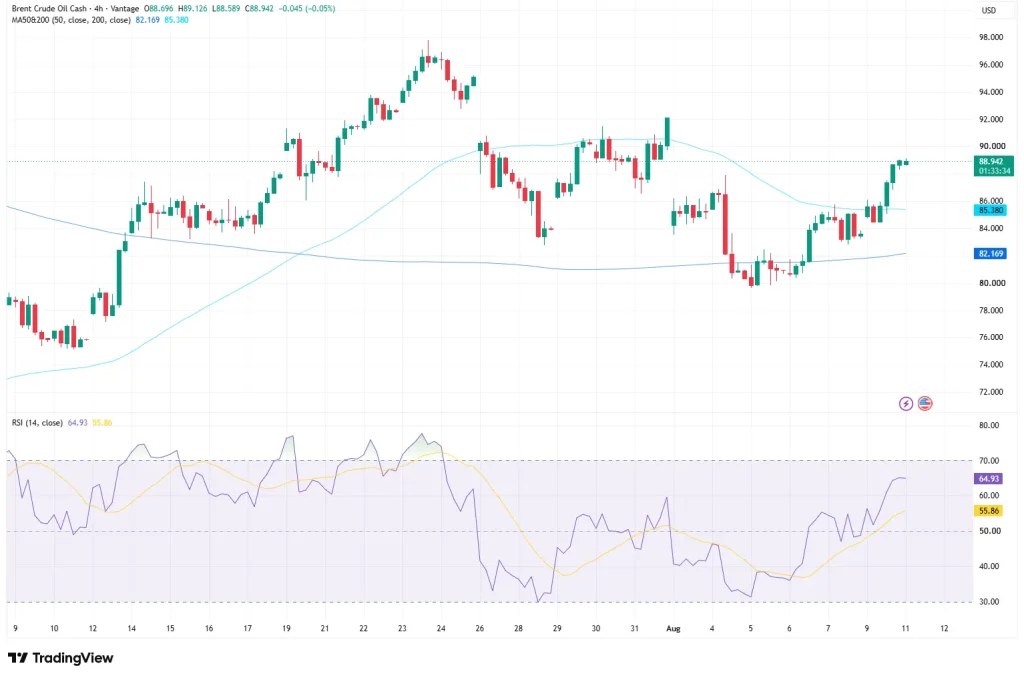Click the US flag economic event icon

(925, 404)
